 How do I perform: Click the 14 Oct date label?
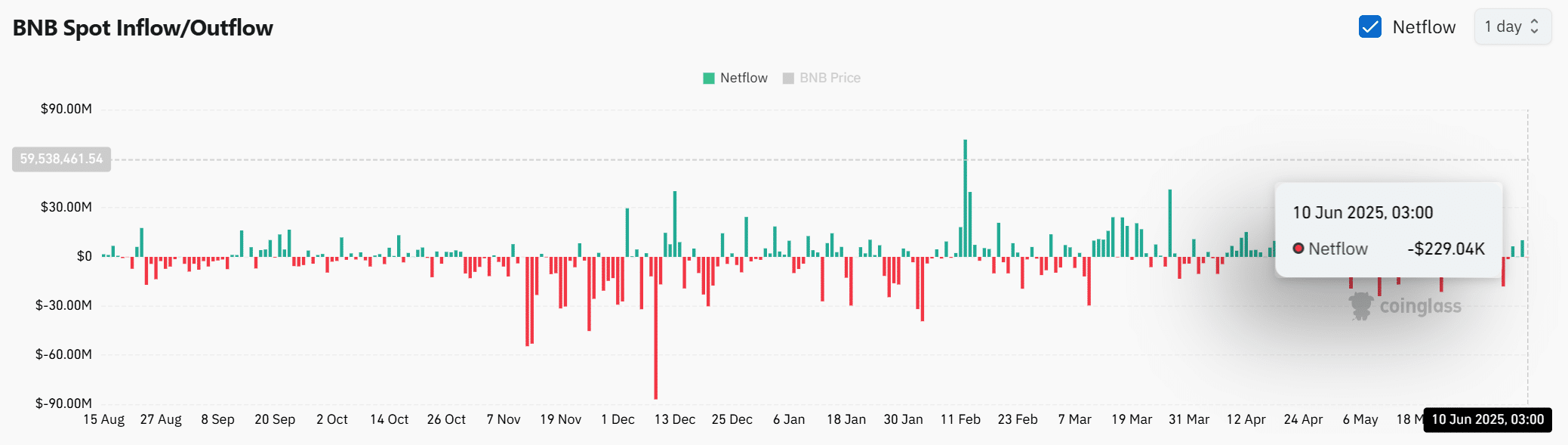pyautogui.click(x=389, y=419)
